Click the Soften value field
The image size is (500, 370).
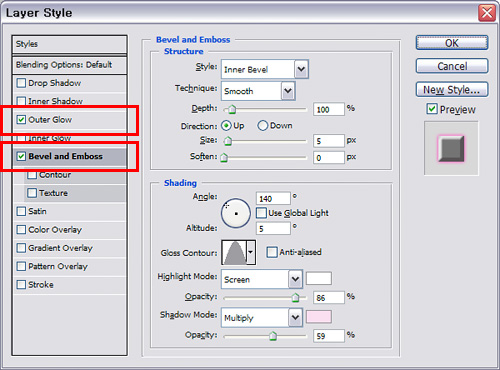pos(329,157)
